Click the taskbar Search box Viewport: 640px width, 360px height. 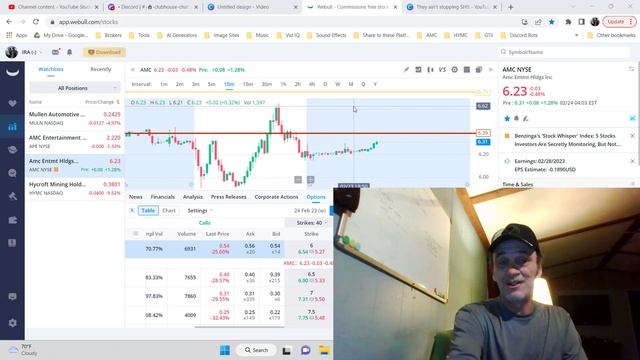coord(256,350)
